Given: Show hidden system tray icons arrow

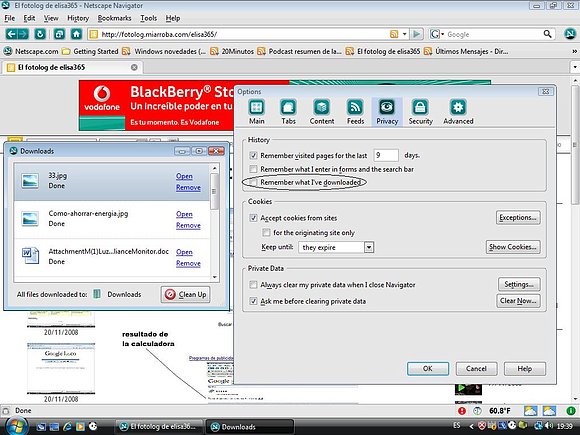Looking at the screenshot, I should [471, 426].
